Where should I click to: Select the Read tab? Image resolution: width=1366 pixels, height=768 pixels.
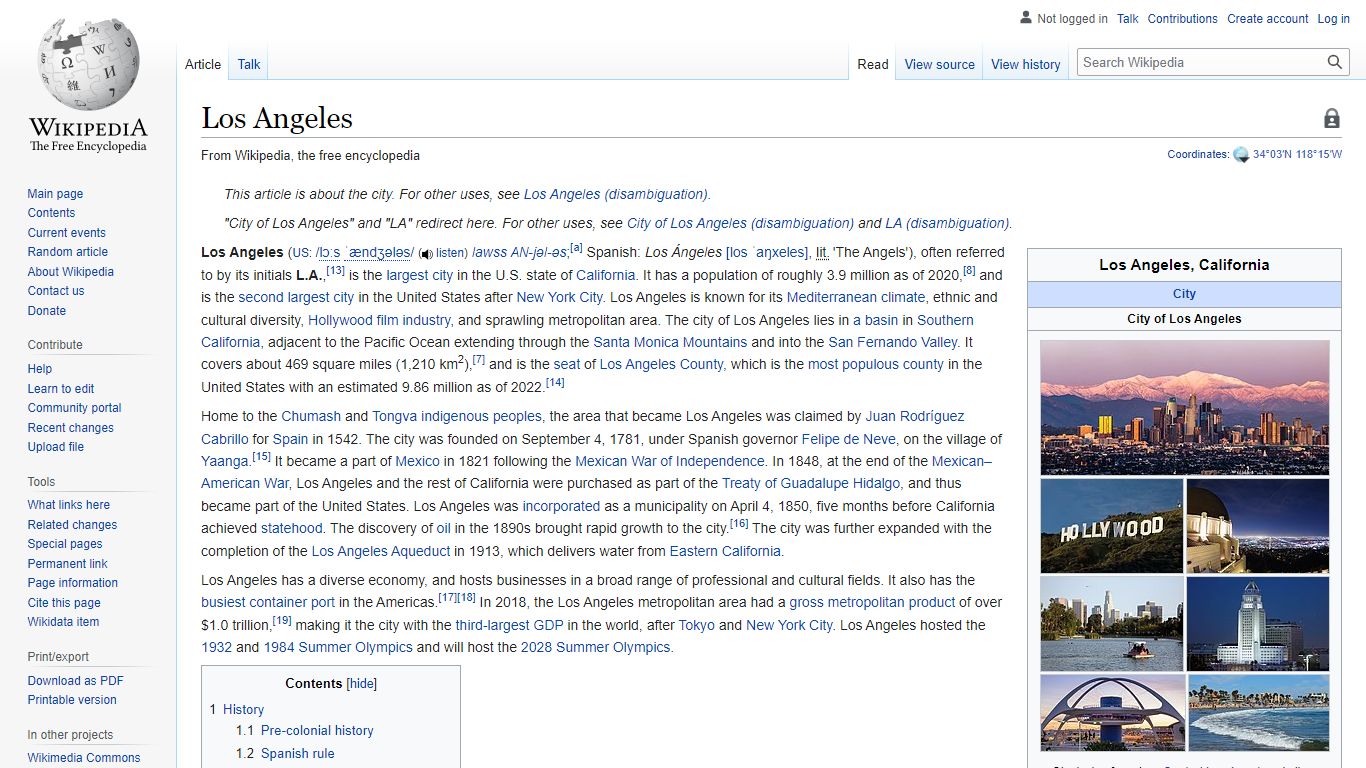click(x=873, y=64)
